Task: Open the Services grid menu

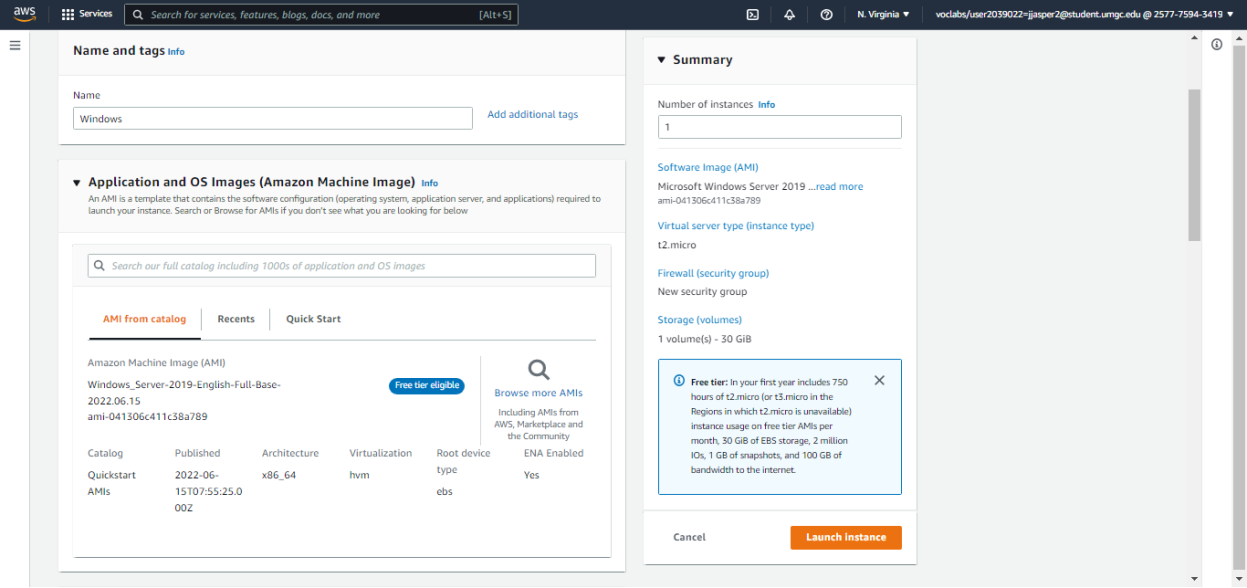Action: [x=87, y=15]
